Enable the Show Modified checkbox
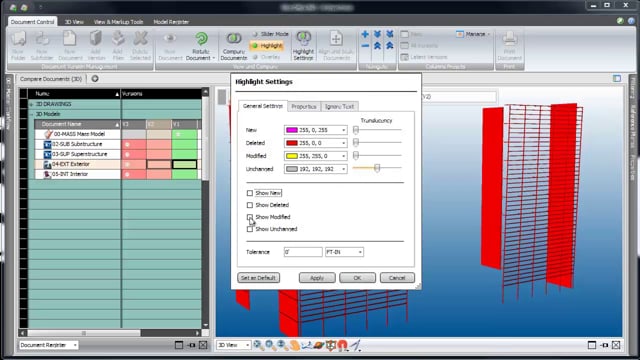 (250, 217)
